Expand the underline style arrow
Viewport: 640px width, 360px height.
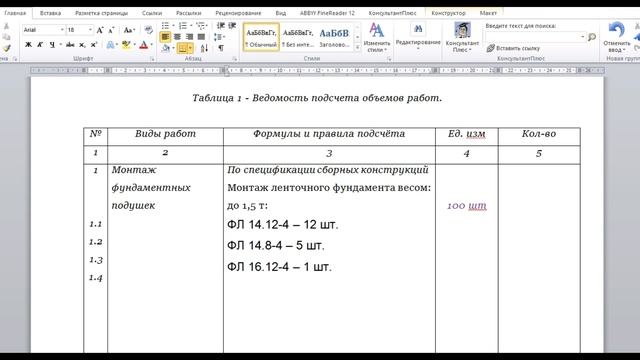pyautogui.click(x=61, y=44)
